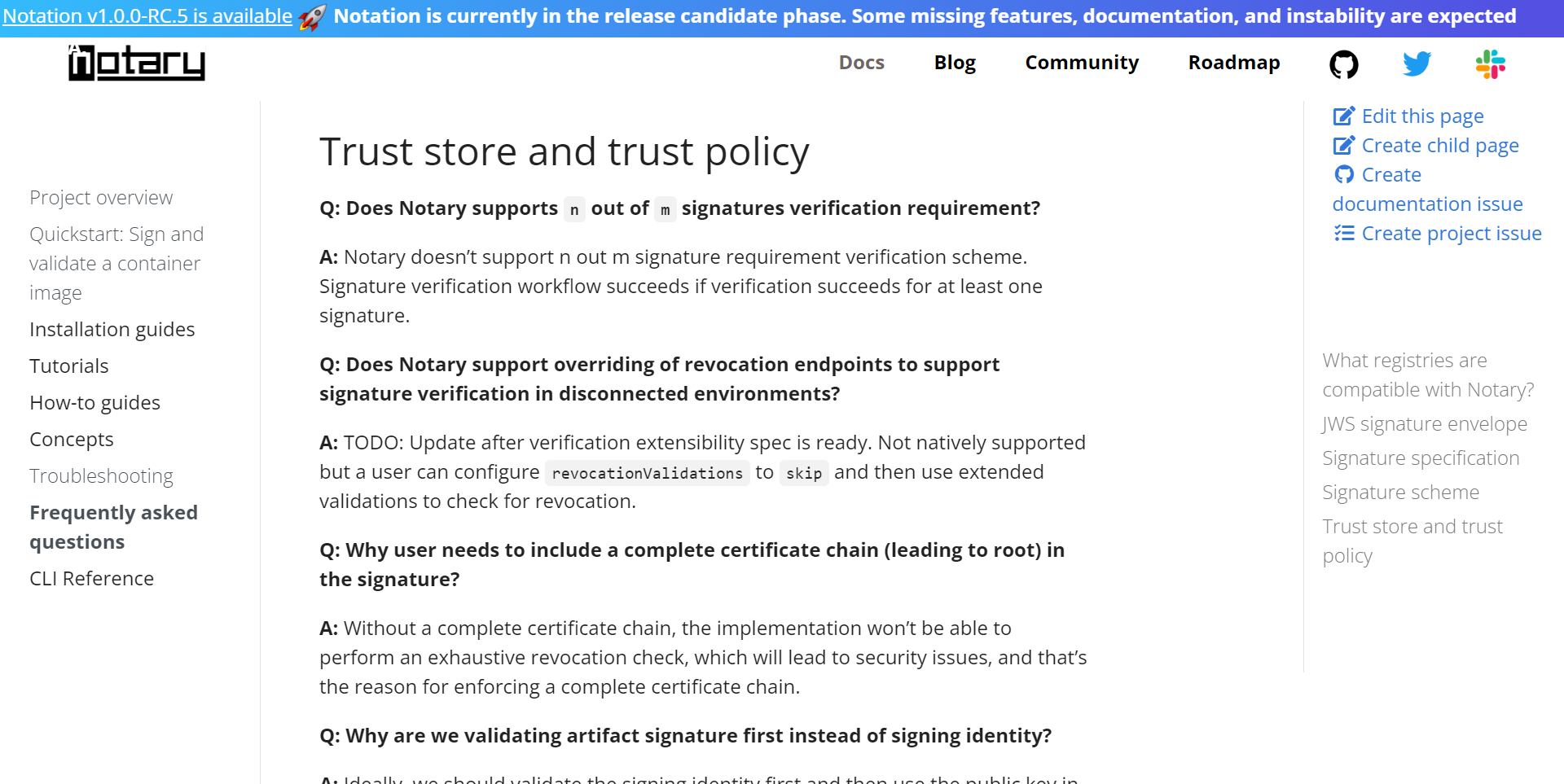Screen dimensions: 1564x784
Task: Open the Notary GitHub repository icon
Action: (1344, 64)
